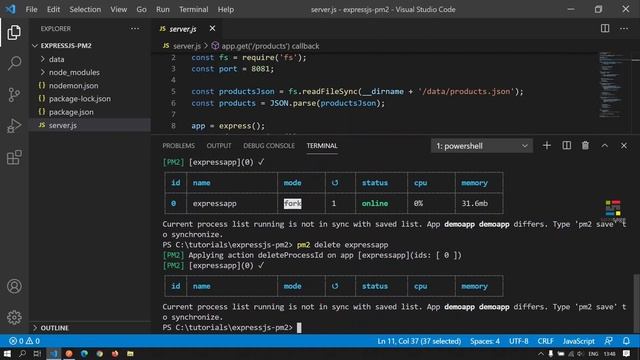Open the Go menu
The height and width of the screenshot is (360, 640).
pos(141,9)
